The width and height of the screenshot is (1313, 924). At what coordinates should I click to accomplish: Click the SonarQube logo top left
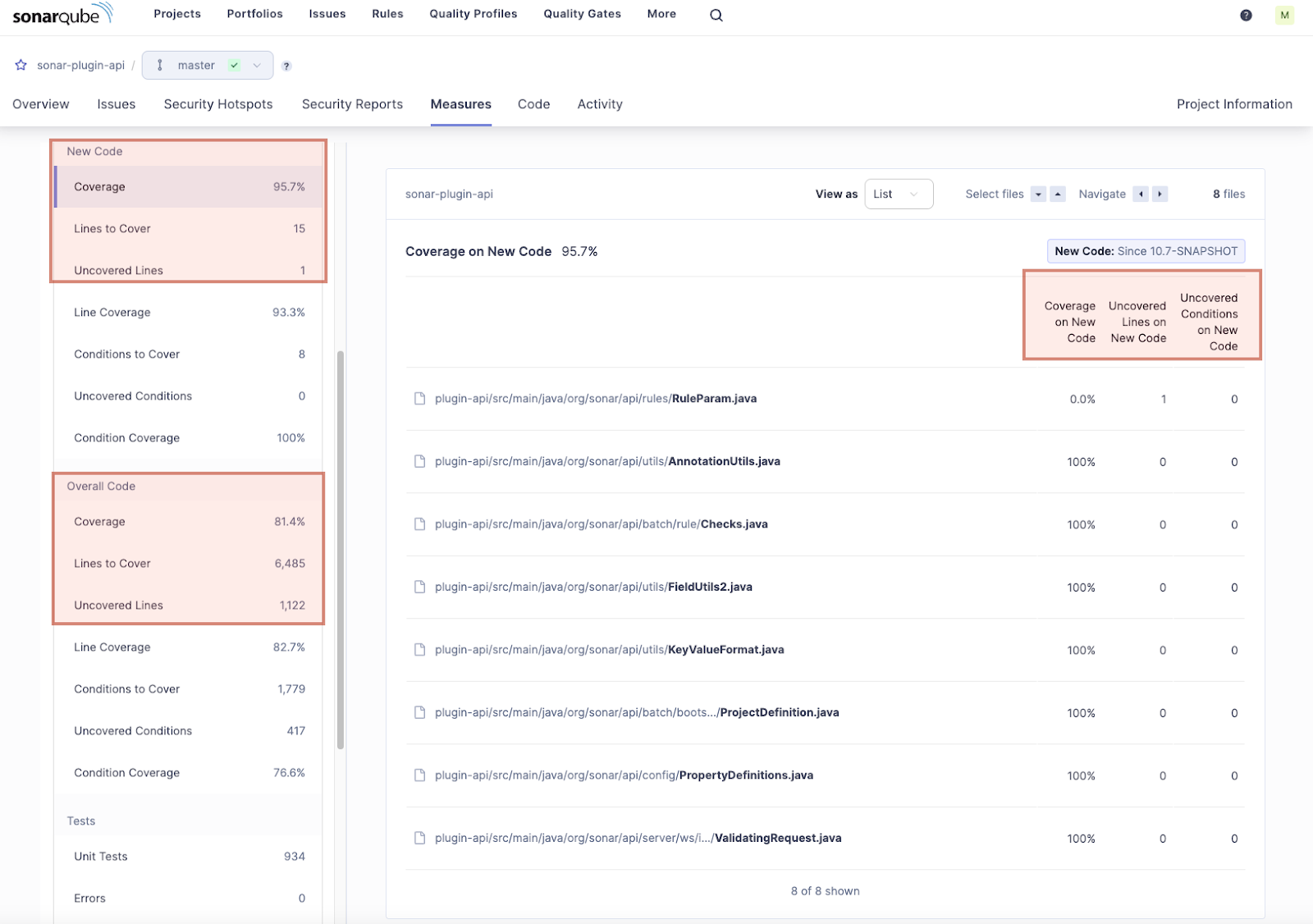coord(57,14)
